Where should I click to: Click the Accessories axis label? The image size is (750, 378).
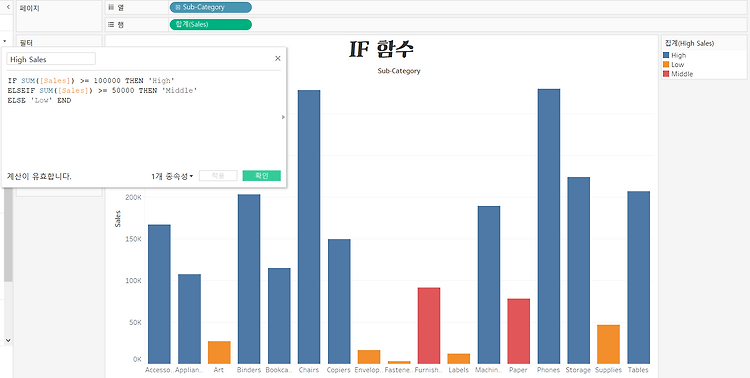[x=159, y=370]
